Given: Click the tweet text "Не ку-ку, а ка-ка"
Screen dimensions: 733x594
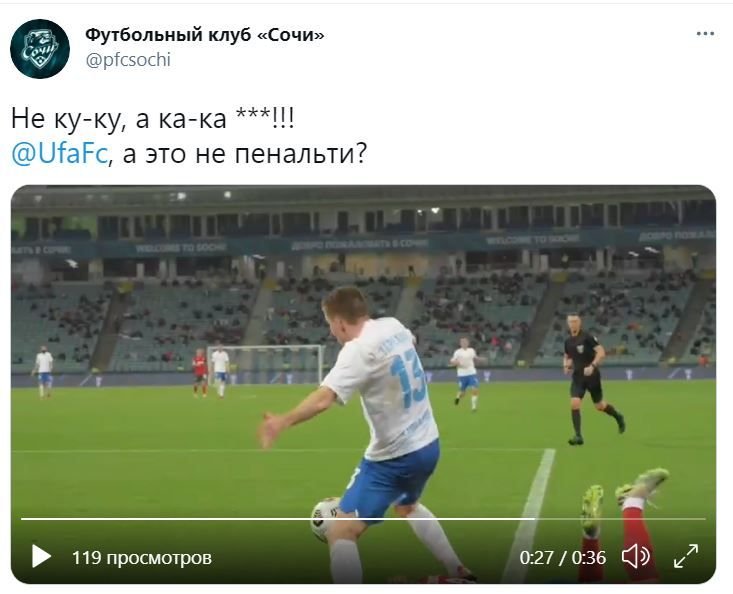Looking at the screenshot, I should coord(118,118).
